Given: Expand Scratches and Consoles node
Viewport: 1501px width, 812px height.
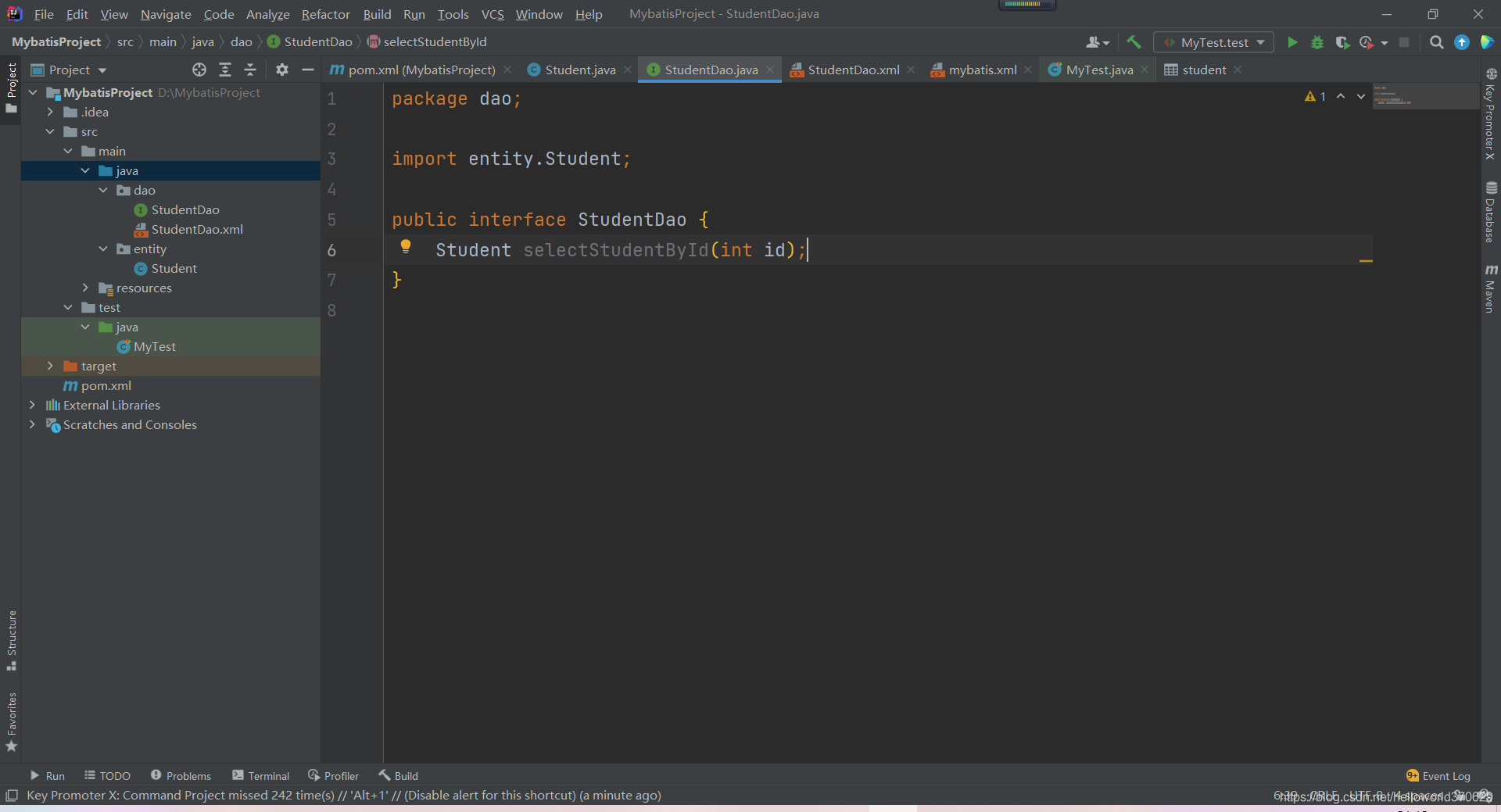Looking at the screenshot, I should pos(33,424).
